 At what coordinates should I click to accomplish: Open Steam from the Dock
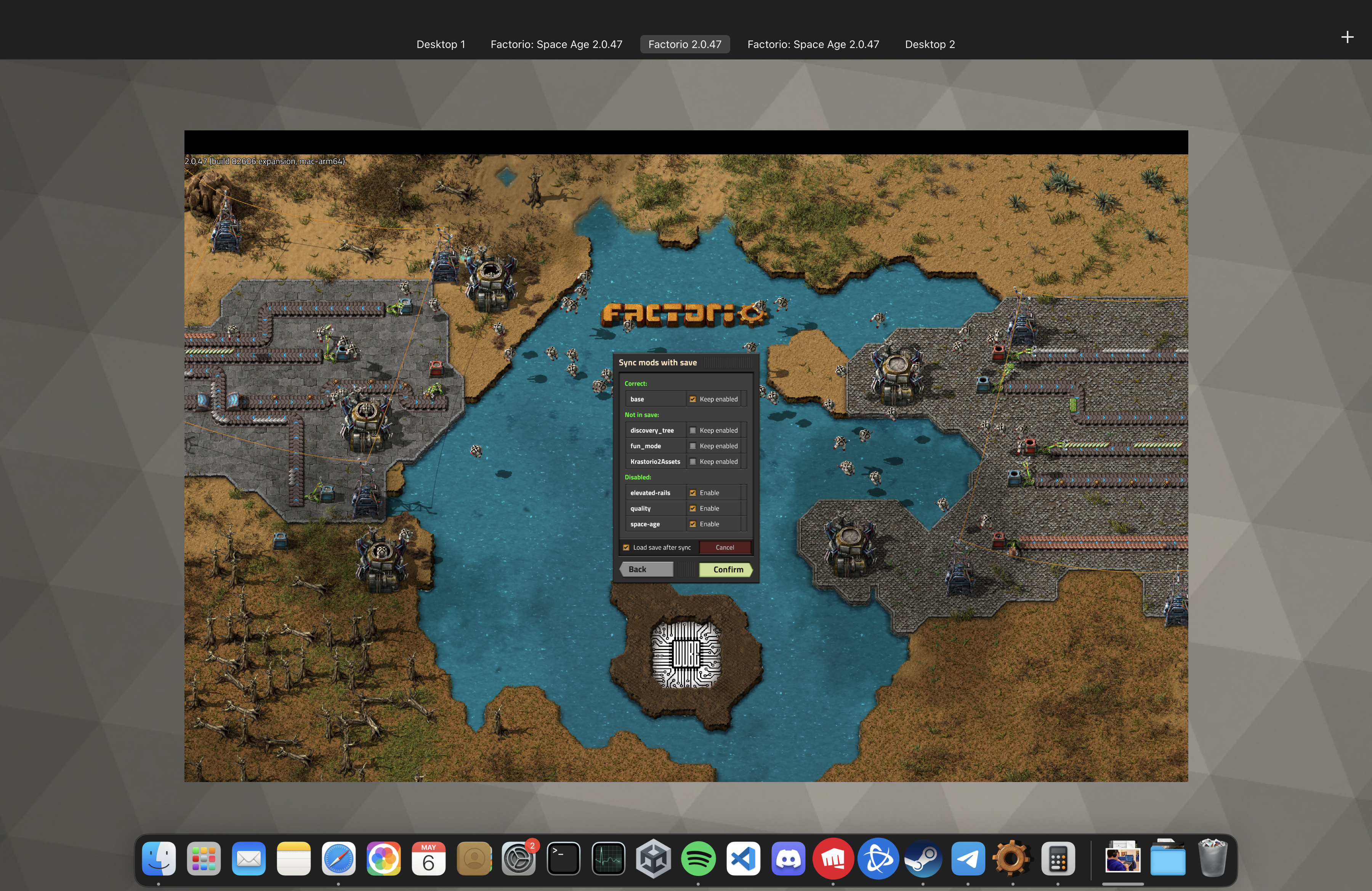(923, 859)
